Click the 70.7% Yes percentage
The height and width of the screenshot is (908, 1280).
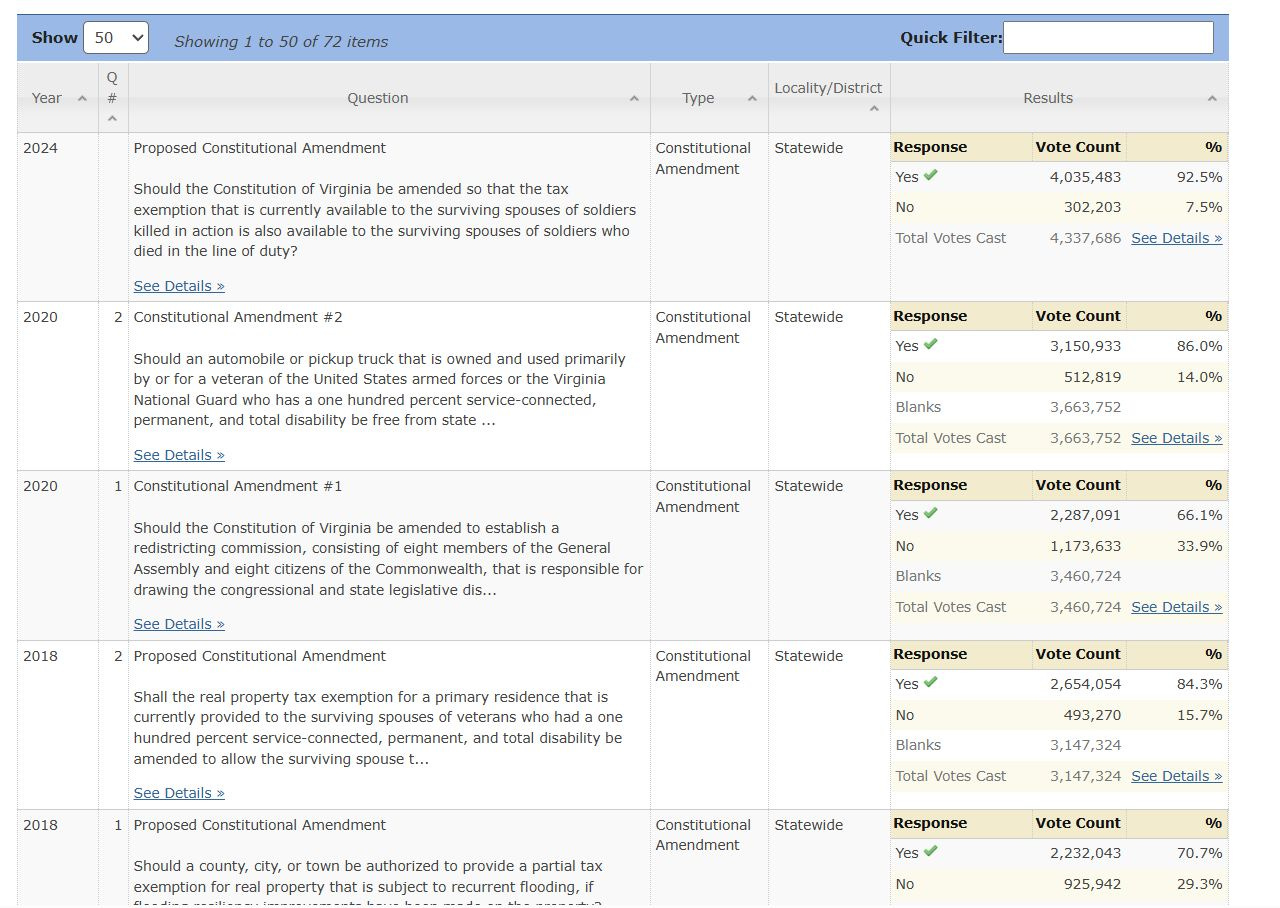1200,853
